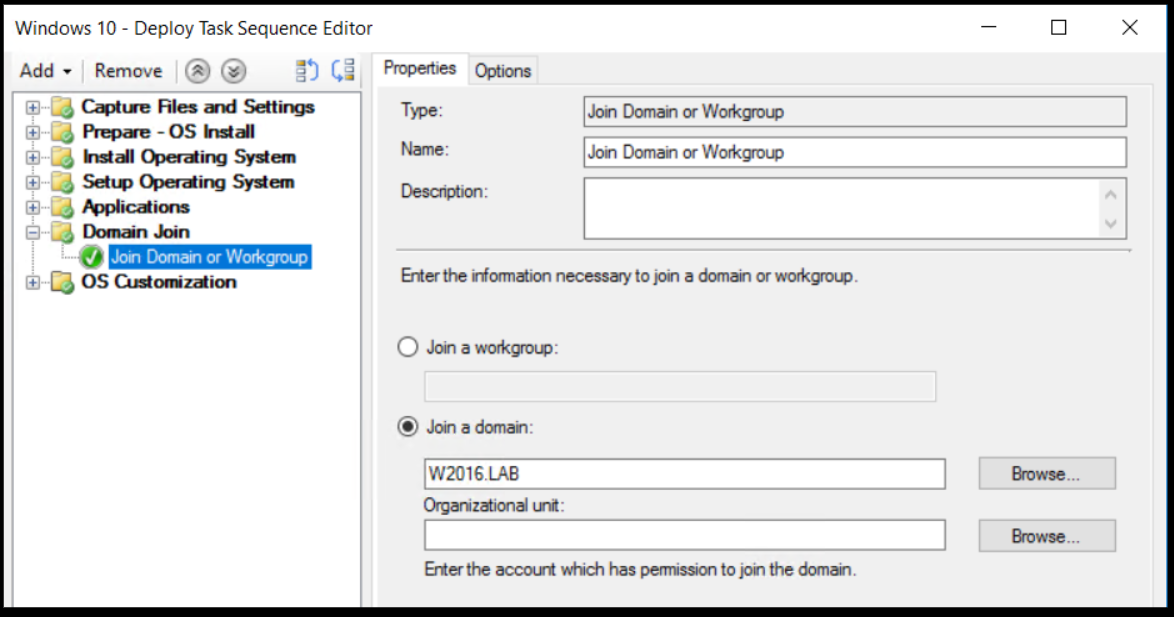1174x617 pixels.
Task: Collapse the Domain Join tree node
Action: tap(31, 231)
